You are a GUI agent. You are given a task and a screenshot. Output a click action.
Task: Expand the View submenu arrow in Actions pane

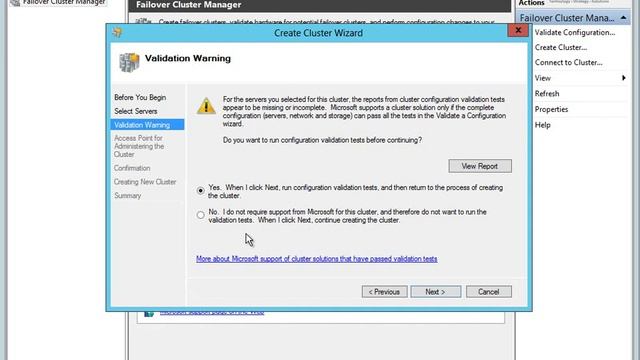click(x=624, y=78)
